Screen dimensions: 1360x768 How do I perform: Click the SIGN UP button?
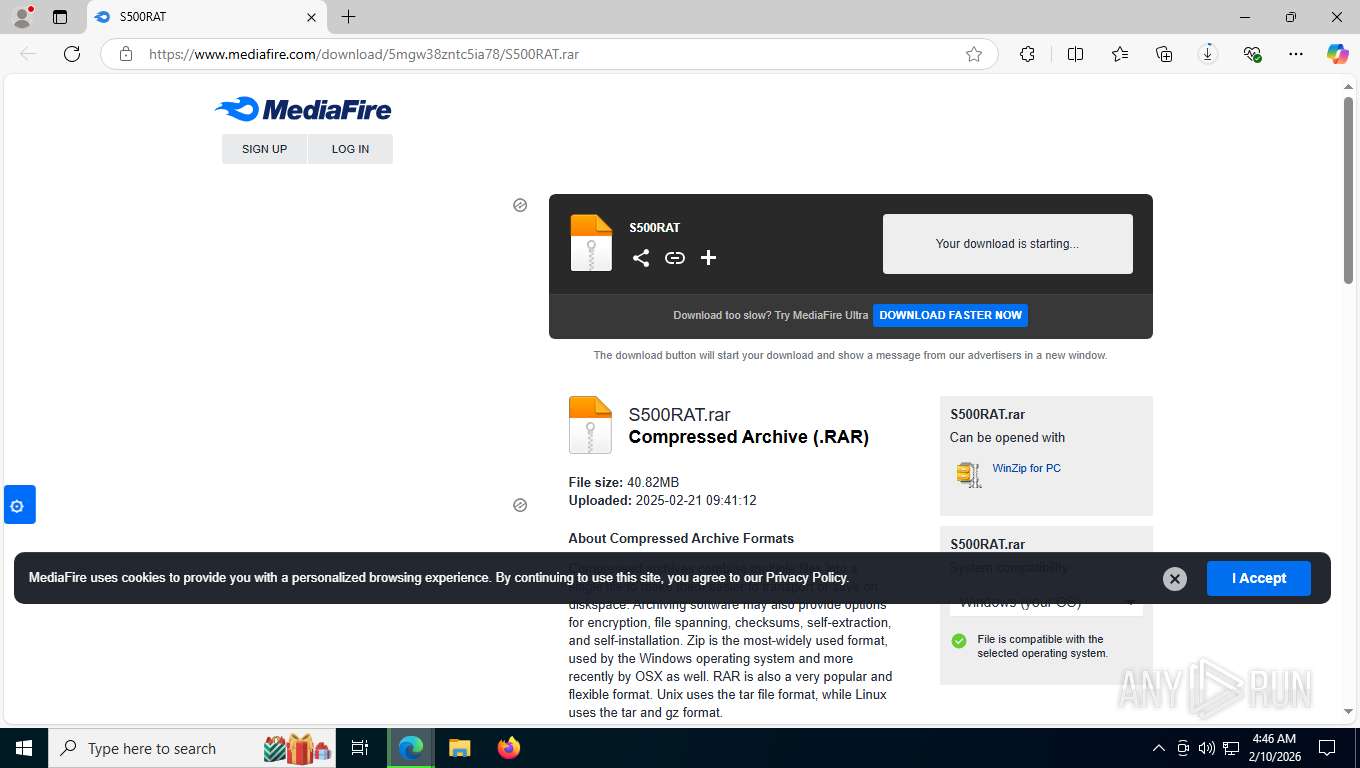point(264,149)
